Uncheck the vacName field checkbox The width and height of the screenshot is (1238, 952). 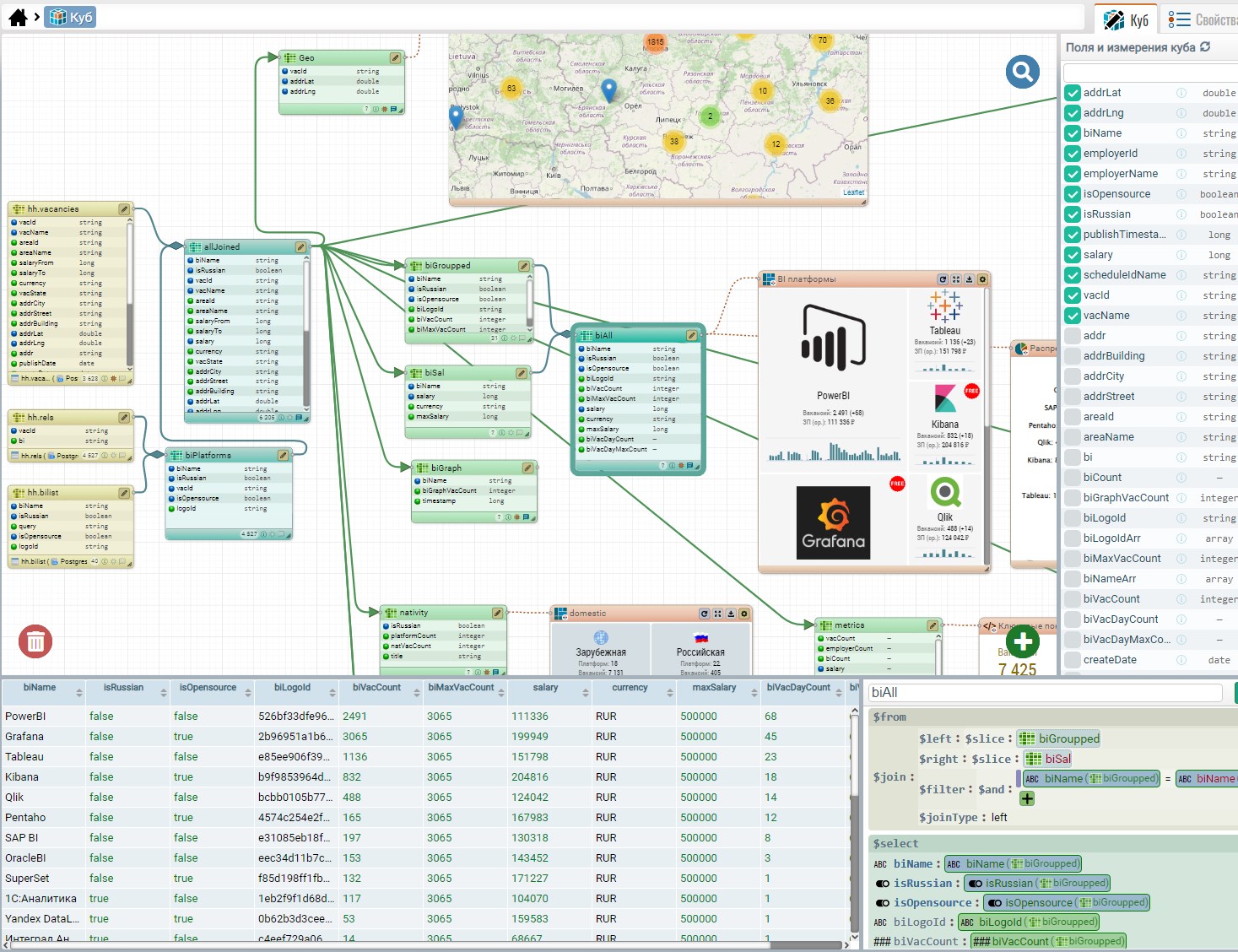(x=1073, y=316)
